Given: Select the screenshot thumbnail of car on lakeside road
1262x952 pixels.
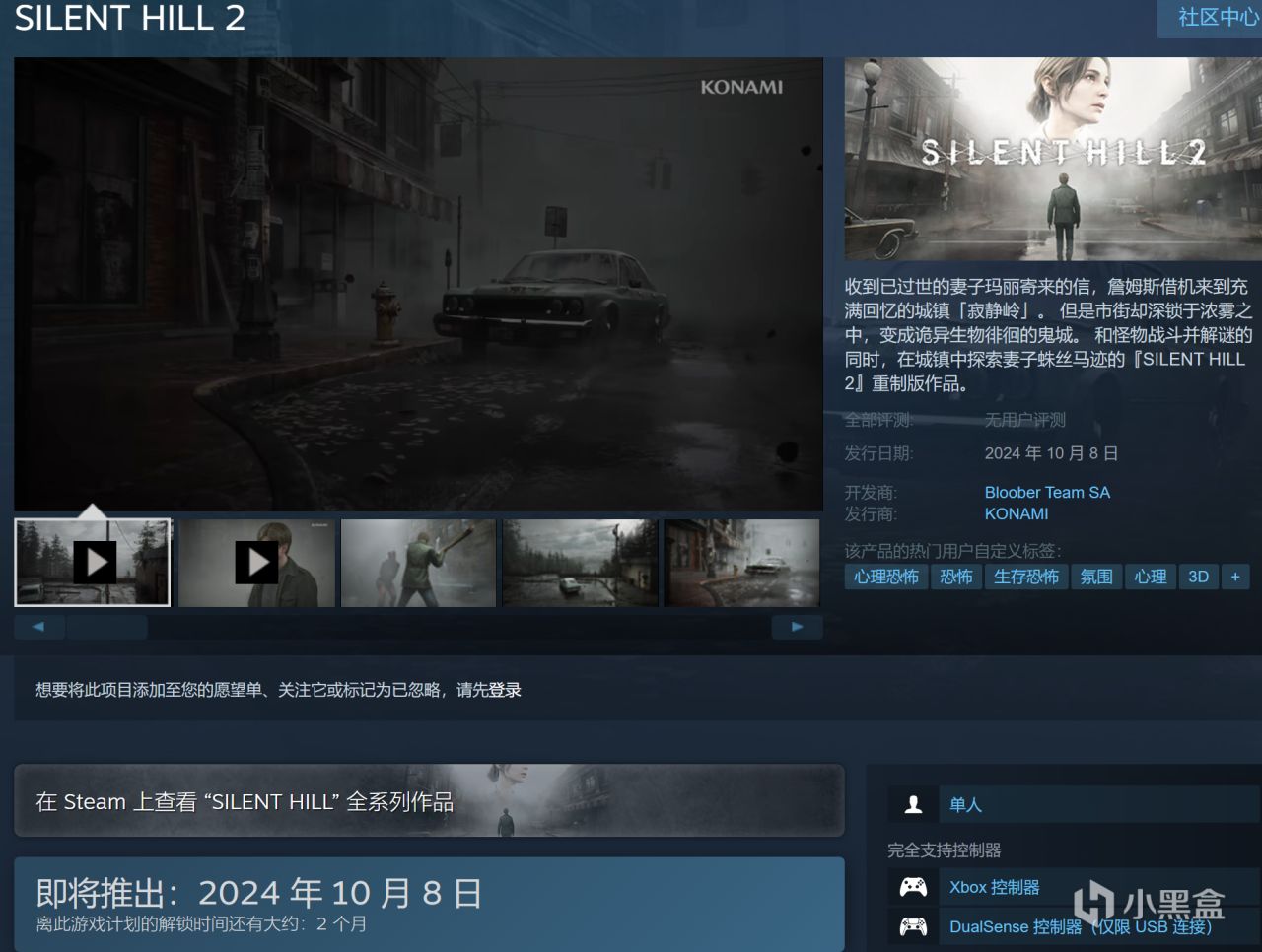Looking at the screenshot, I should (x=580, y=562).
